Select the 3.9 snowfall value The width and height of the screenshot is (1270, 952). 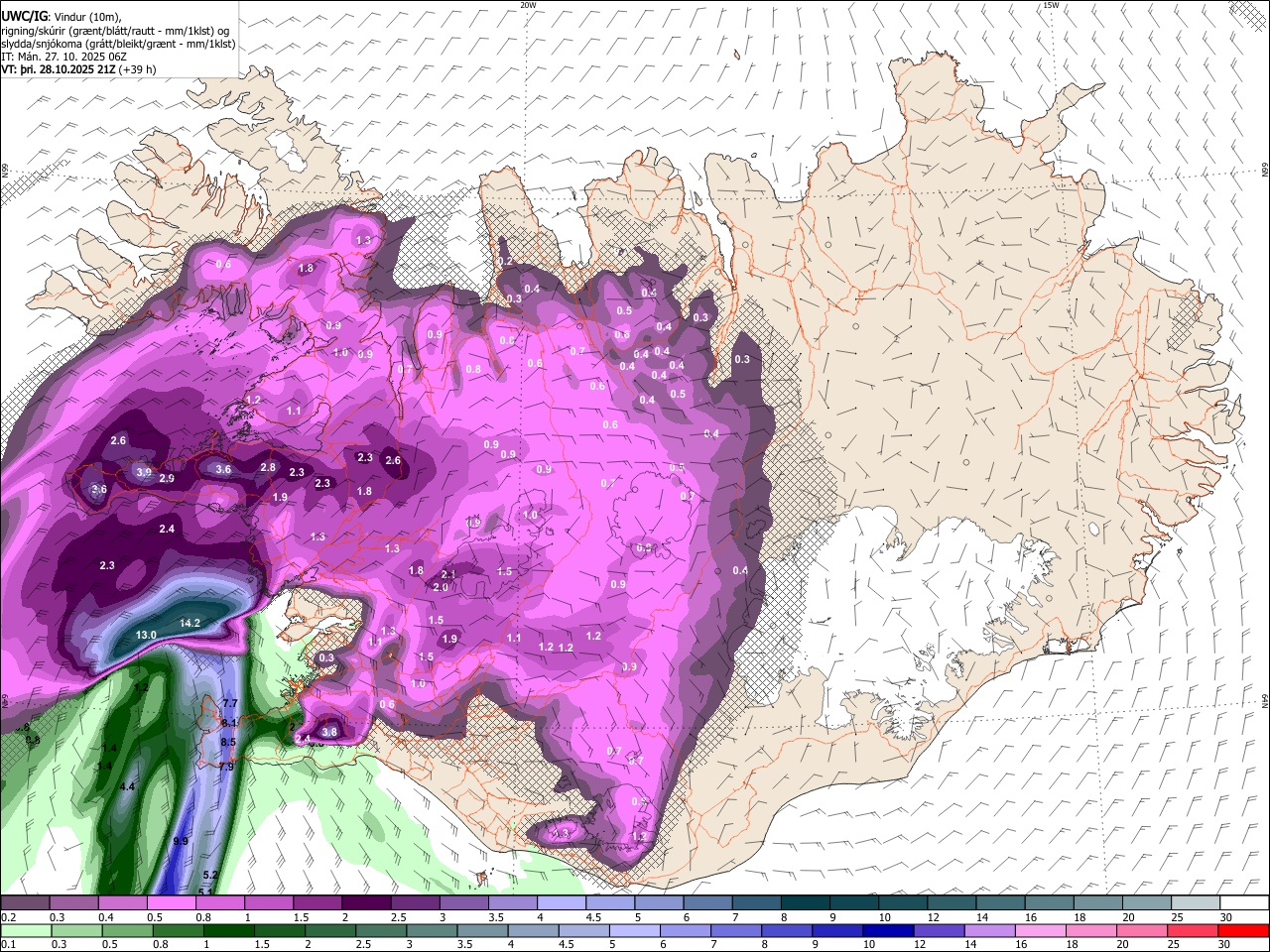pos(144,472)
